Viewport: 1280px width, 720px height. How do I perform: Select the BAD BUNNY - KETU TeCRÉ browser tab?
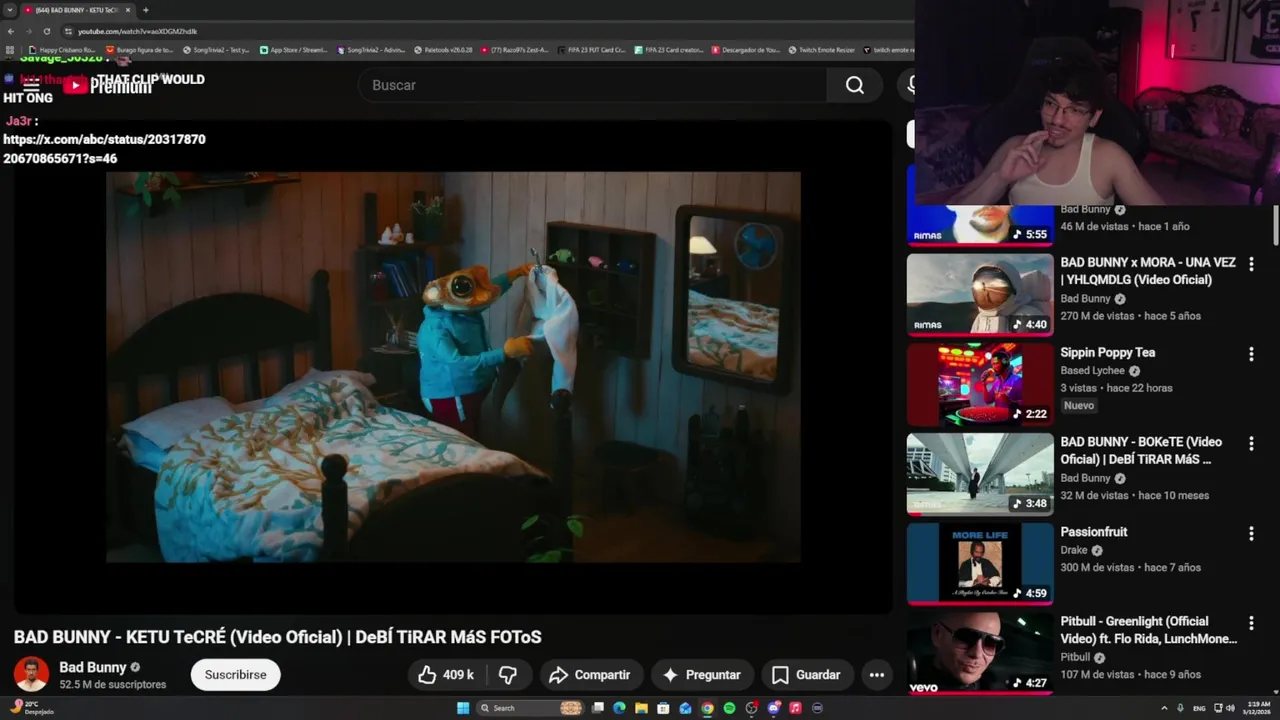[x=76, y=10]
